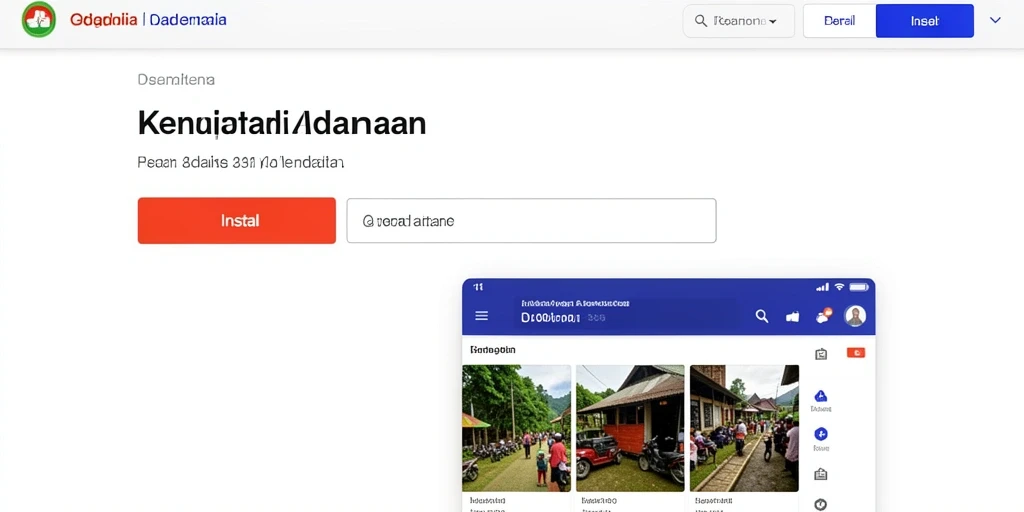Click the clipboard icon beside the red badge
The height and width of the screenshot is (512, 1024).
point(821,354)
